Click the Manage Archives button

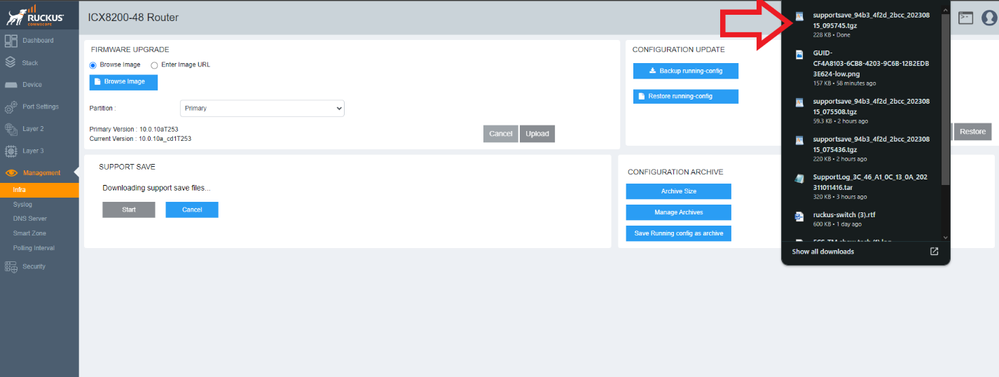679,212
